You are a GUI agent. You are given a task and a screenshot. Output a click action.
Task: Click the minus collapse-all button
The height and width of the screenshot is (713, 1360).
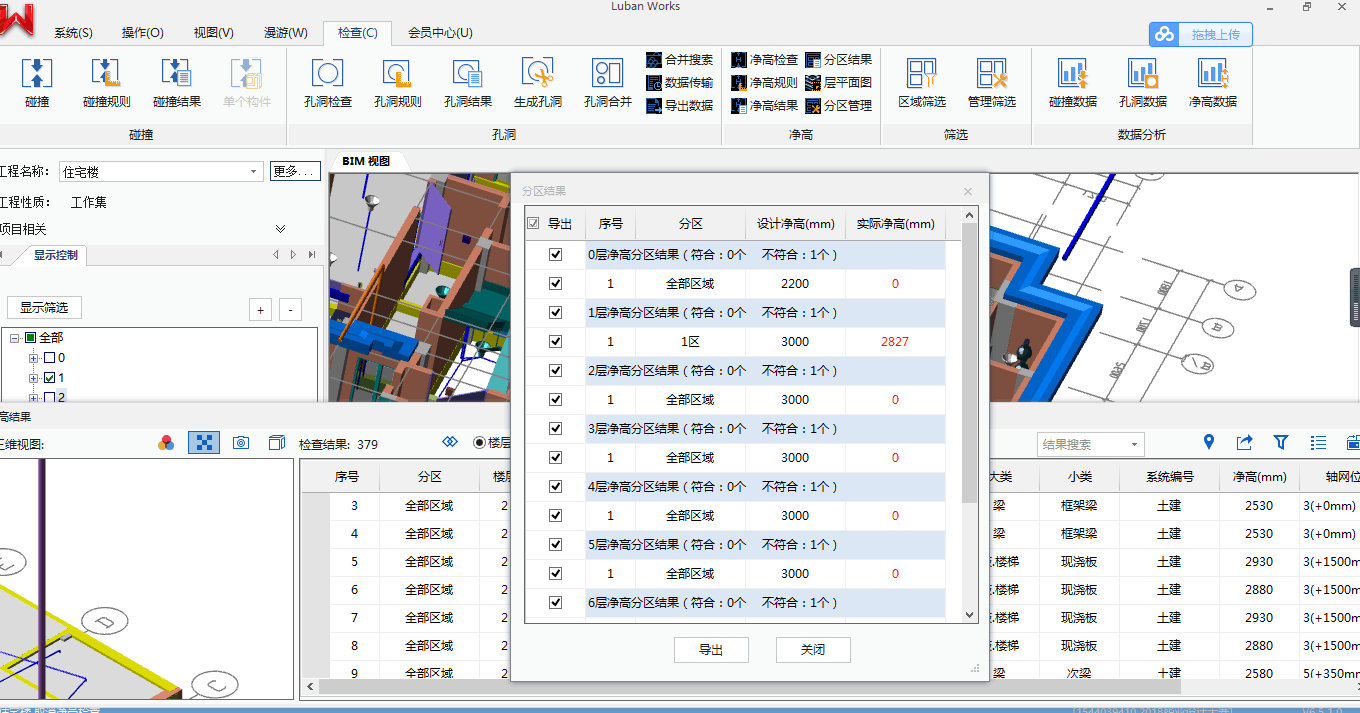click(x=290, y=310)
